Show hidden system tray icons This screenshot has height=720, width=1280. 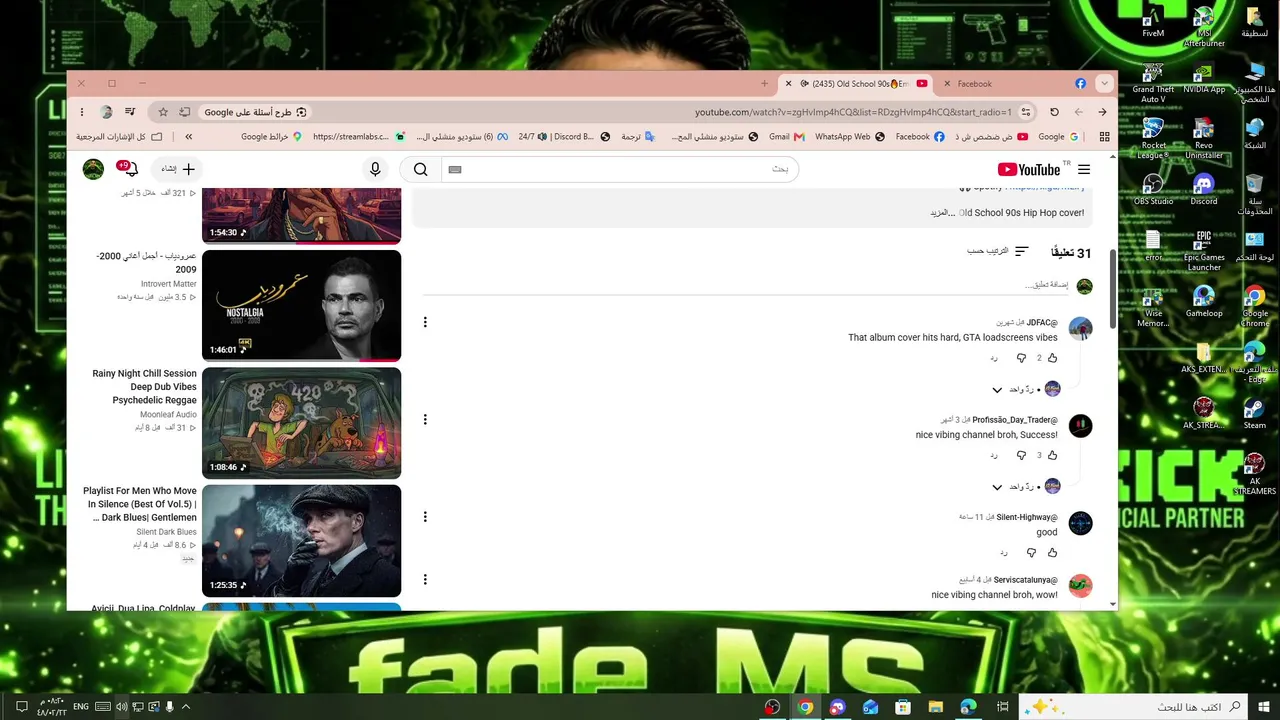click(x=186, y=707)
